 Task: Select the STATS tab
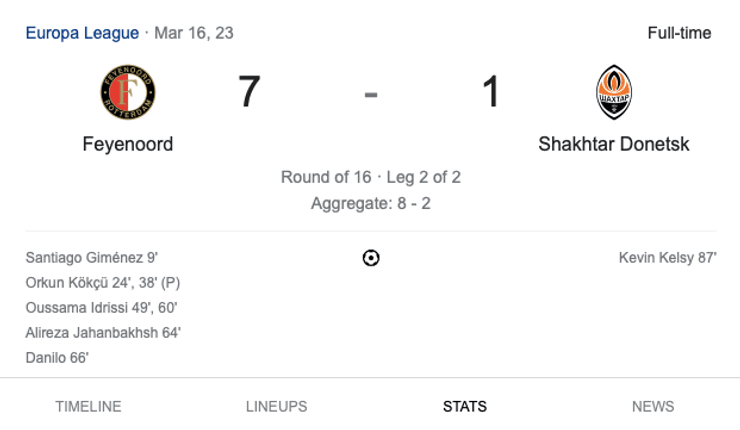pos(465,407)
